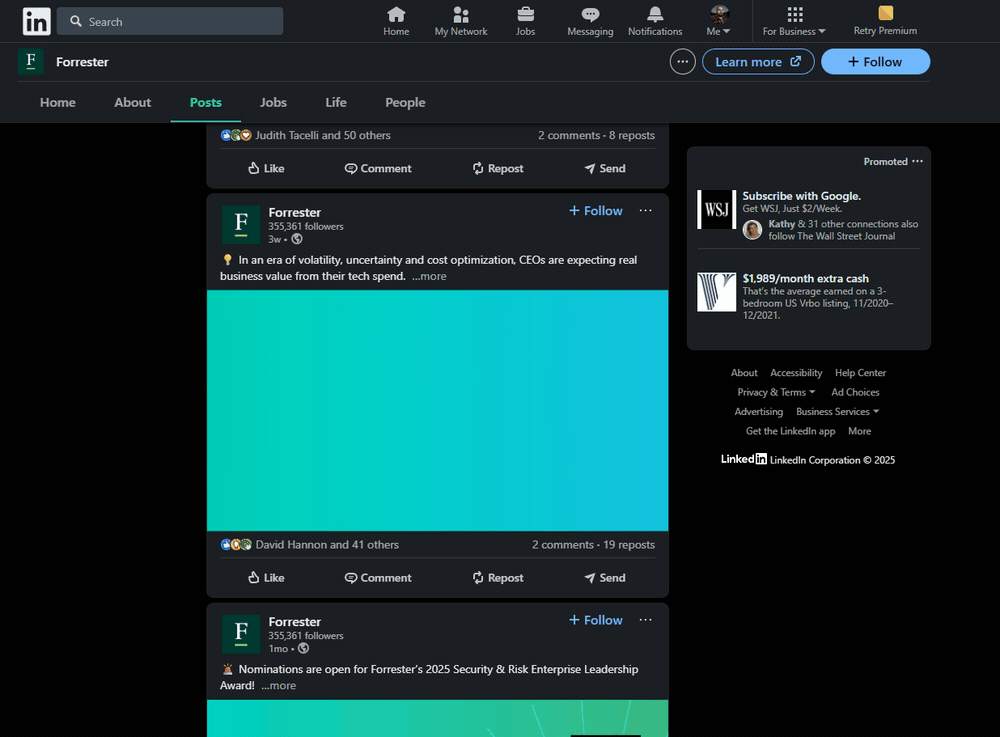View the 8 reposts link
The width and height of the screenshot is (1000, 737).
[631, 135]
